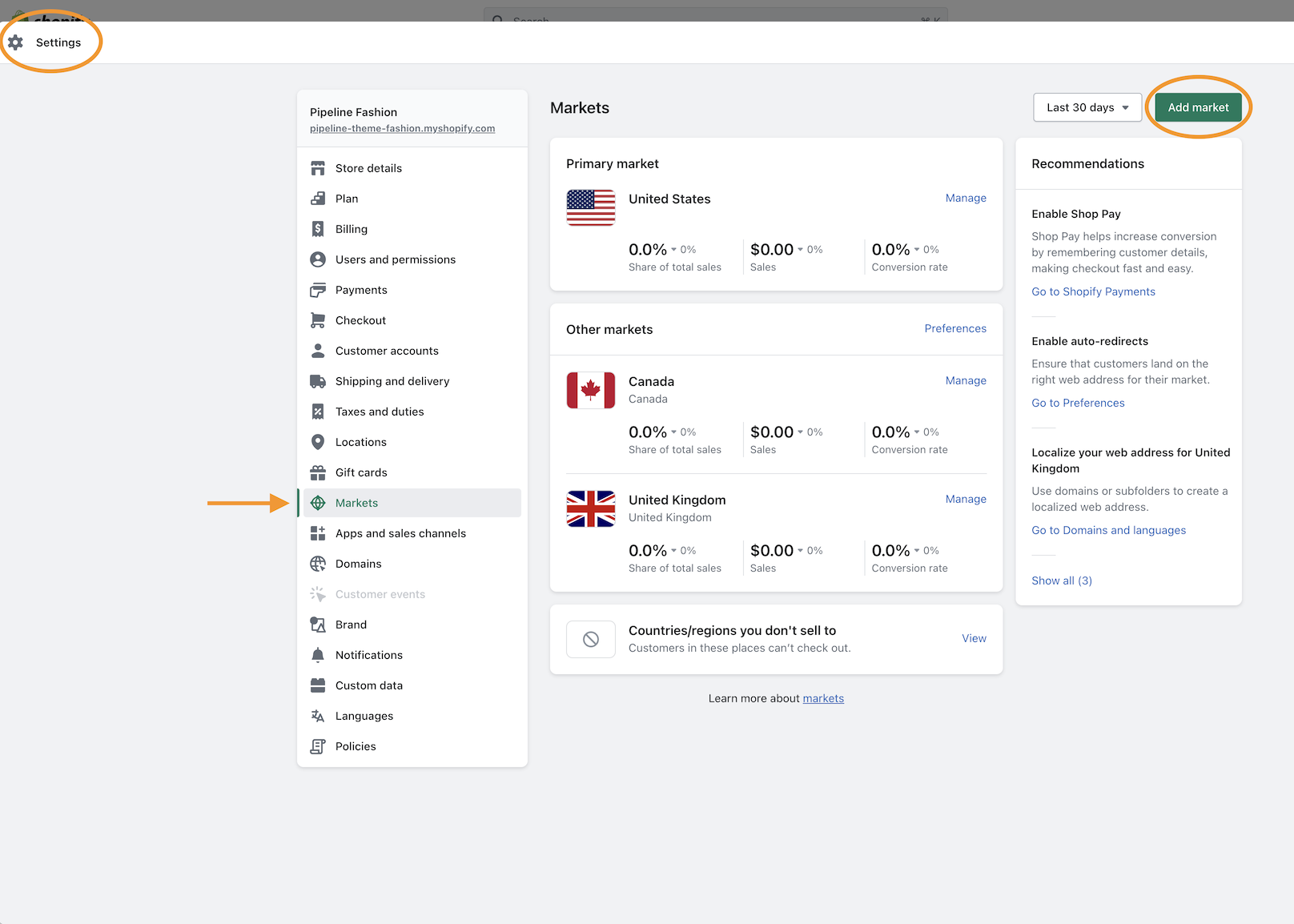Click the Notifications bell icon
The height and width of the screenshot is (924, 1294).
(x=318, y=655)
